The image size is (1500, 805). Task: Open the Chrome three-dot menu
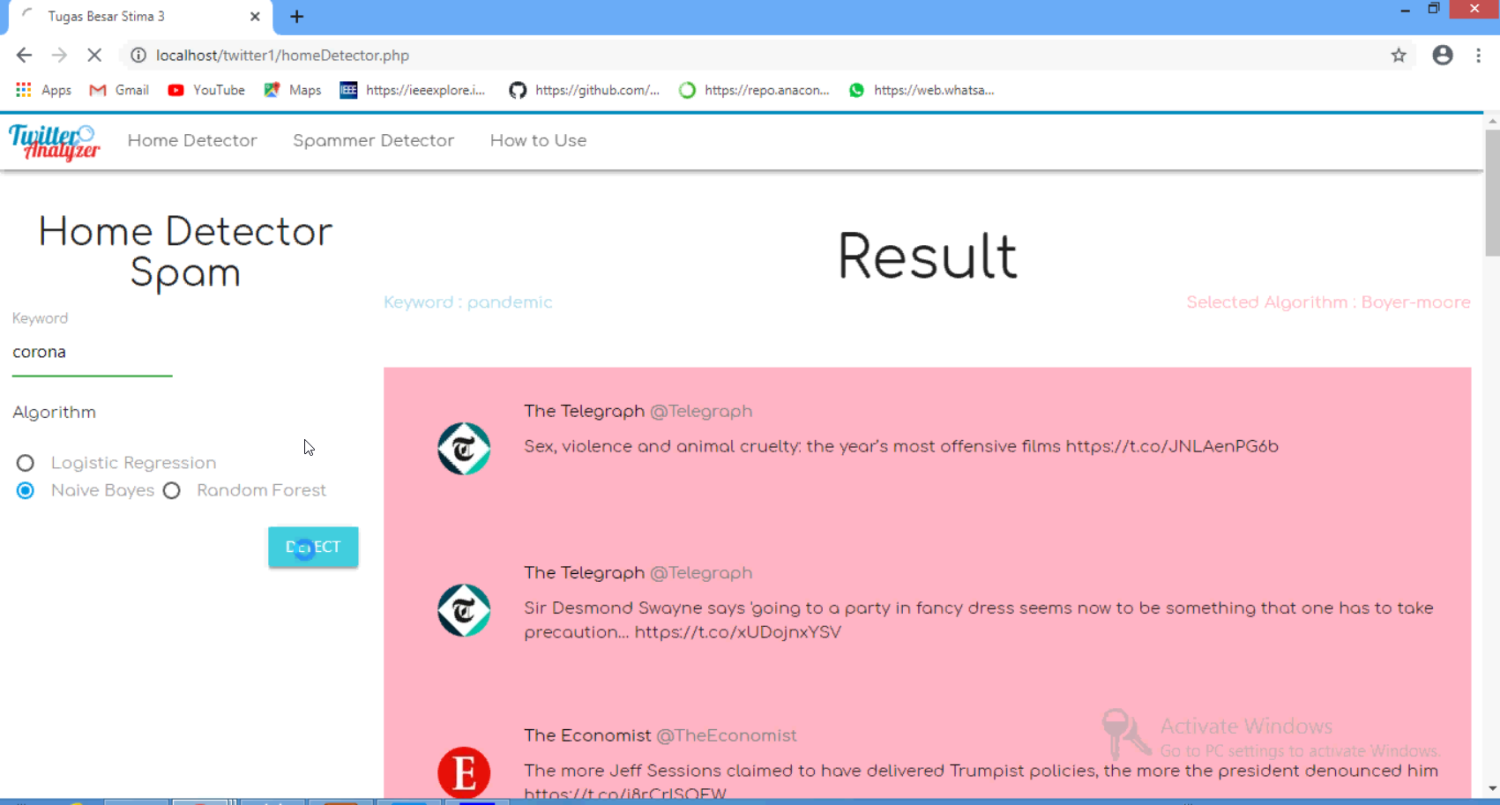click(x=1478, y=55)
